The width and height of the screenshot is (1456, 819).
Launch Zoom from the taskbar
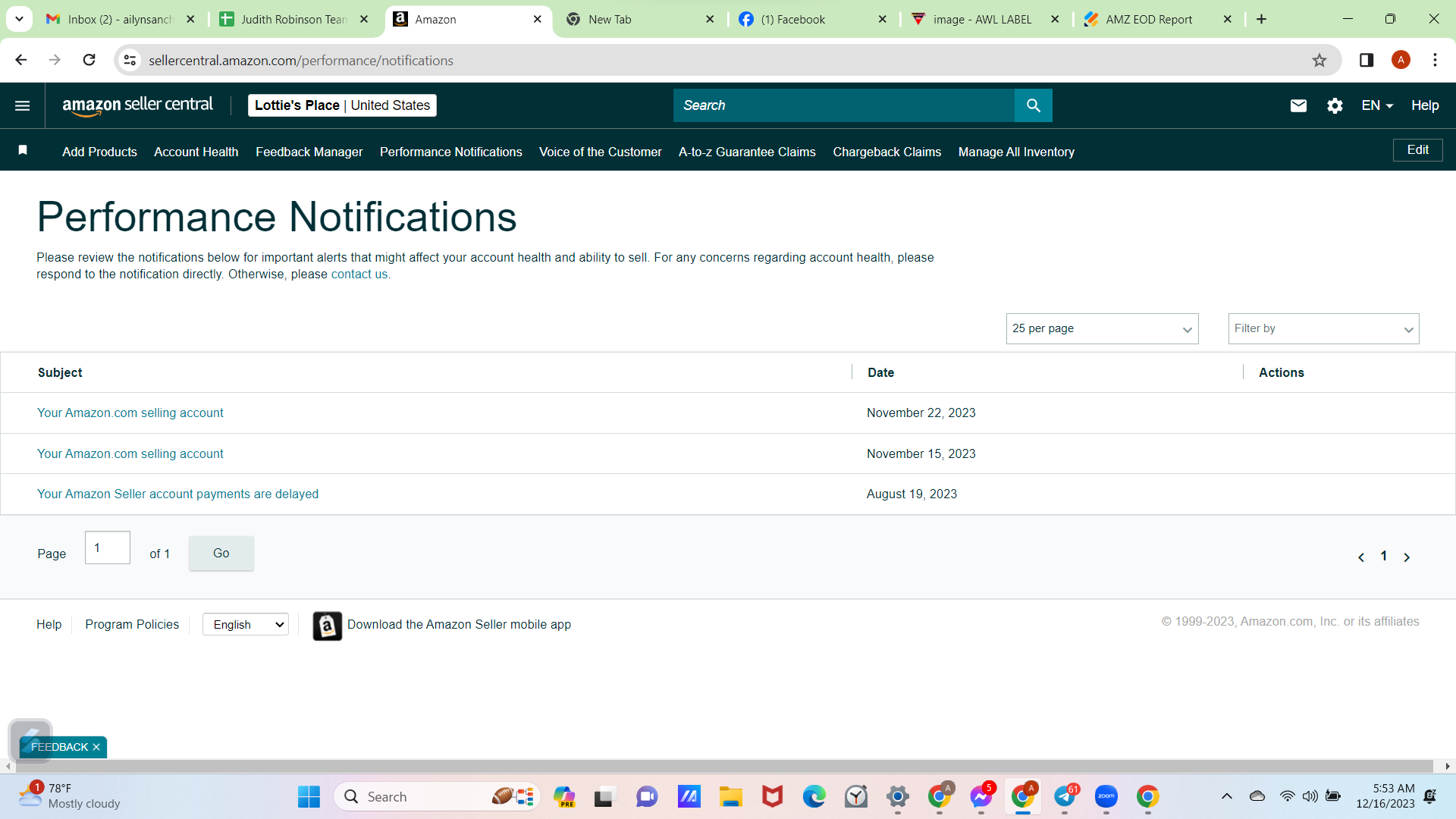click(1106, 796)
